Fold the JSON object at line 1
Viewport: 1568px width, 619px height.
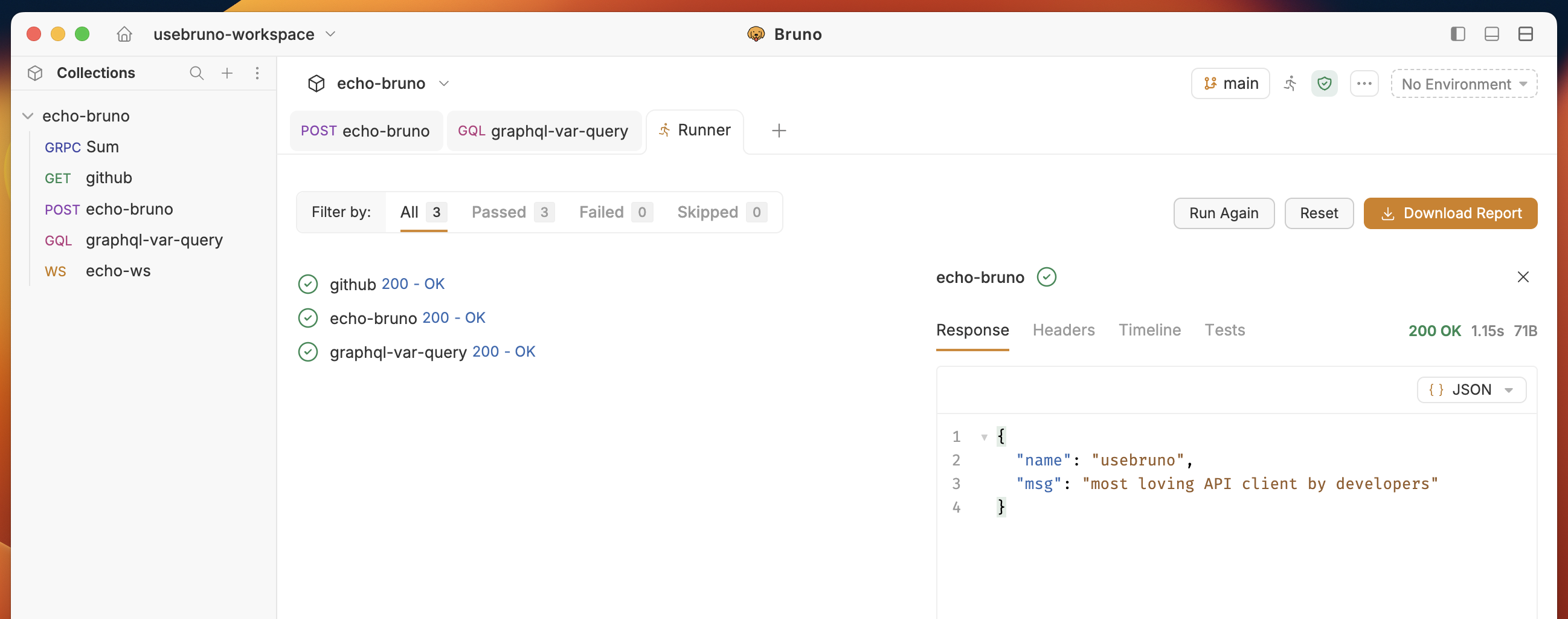pos(985,437)
